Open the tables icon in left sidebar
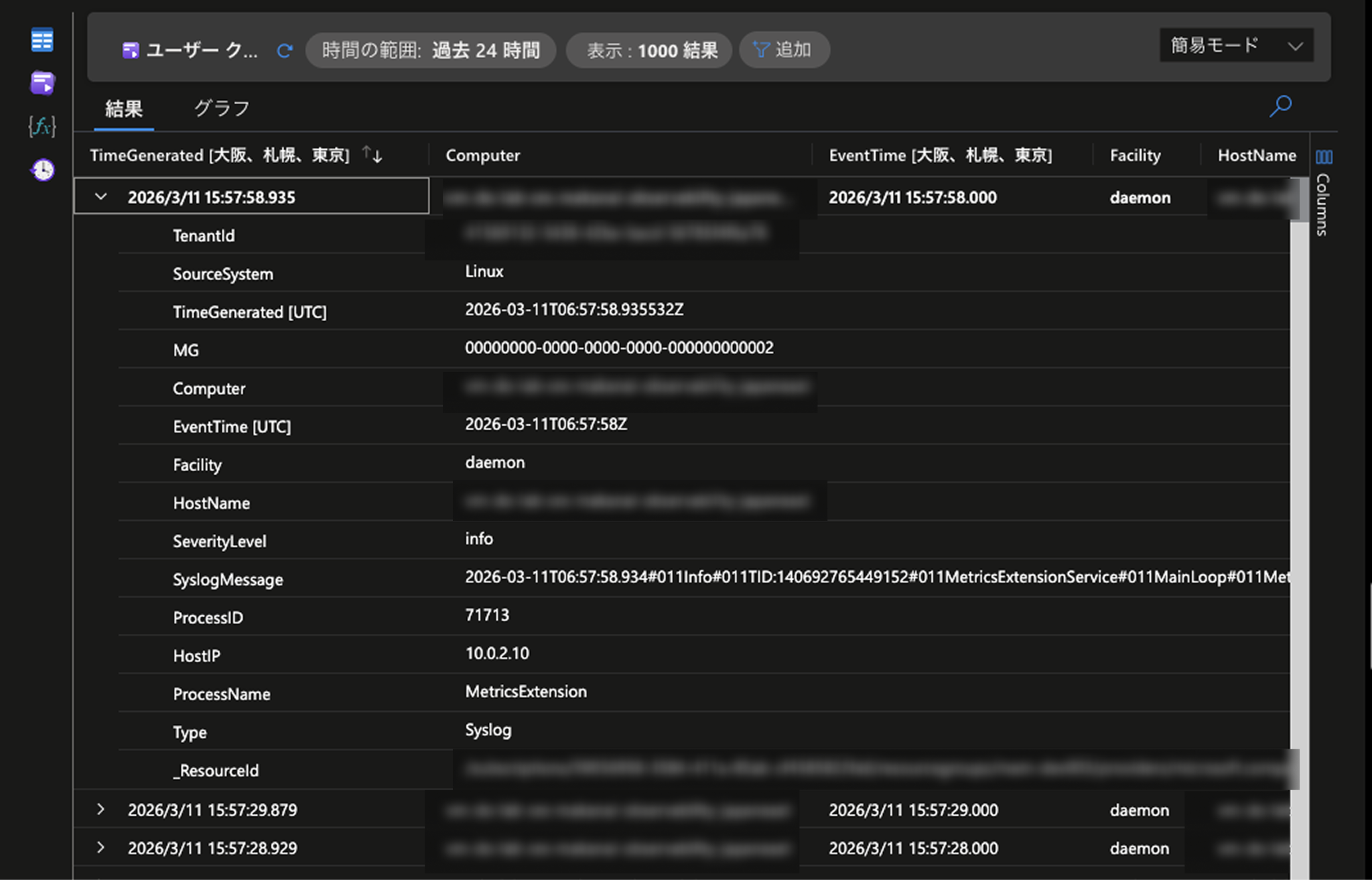1372x880 pixels. (x=42, y=40)
